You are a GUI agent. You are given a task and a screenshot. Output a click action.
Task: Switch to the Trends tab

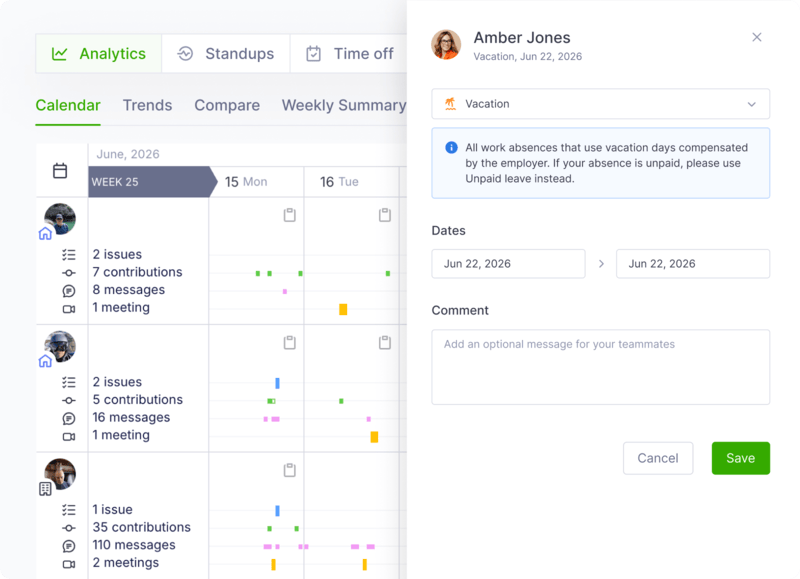click(x=147, y=105)
